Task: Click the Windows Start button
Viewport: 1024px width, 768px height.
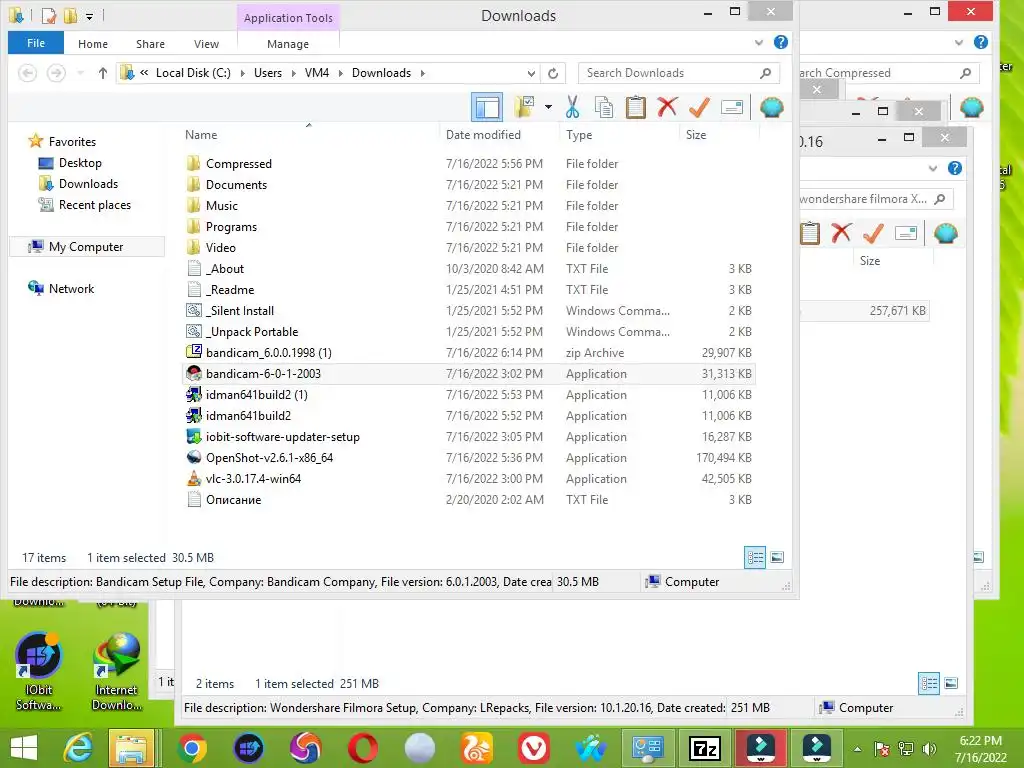Action: pyautogui.click(x=24, y=748)
